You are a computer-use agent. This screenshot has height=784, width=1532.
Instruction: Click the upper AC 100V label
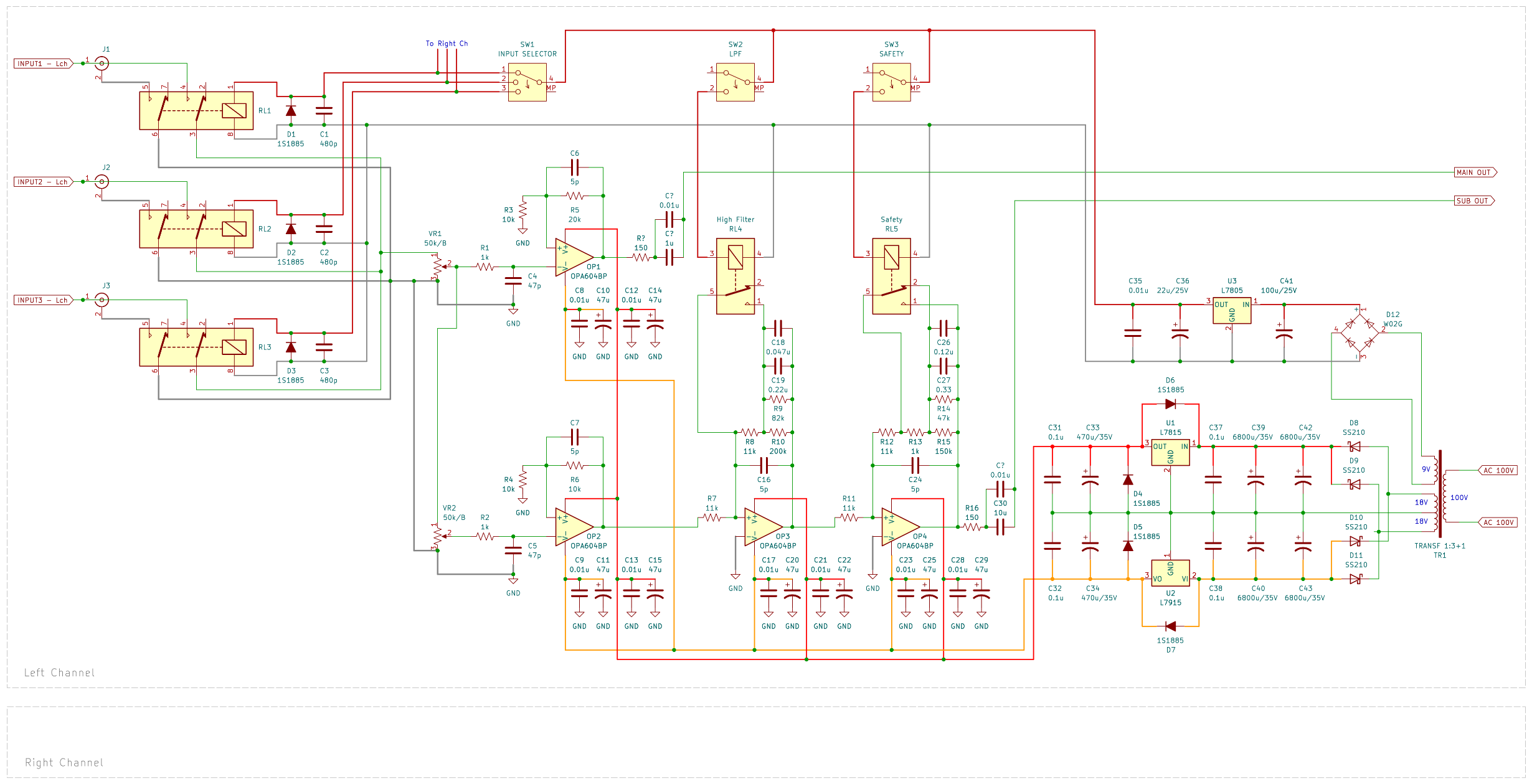click(1498, 470)
